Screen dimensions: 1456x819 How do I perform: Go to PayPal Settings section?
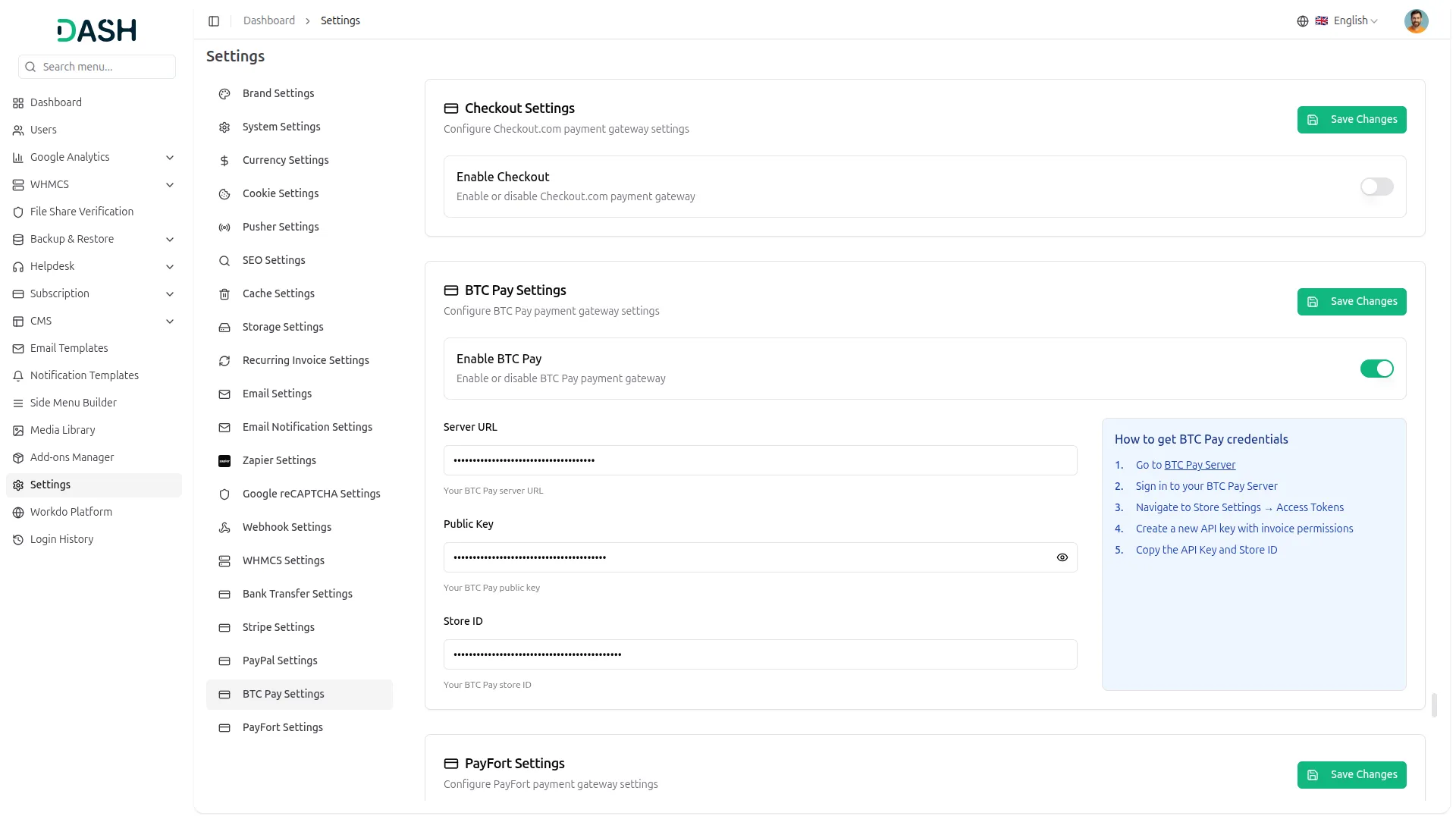coord(300,661)
